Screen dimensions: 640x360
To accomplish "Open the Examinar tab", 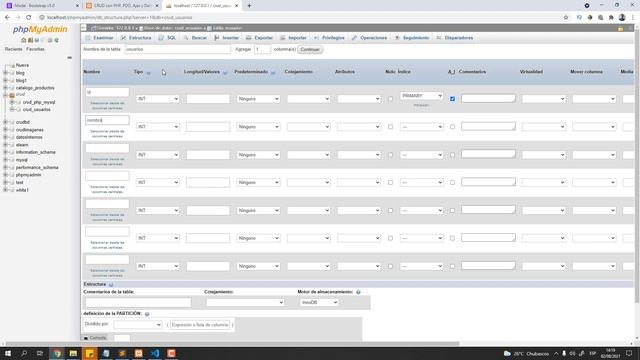I will tap(99, 38).
